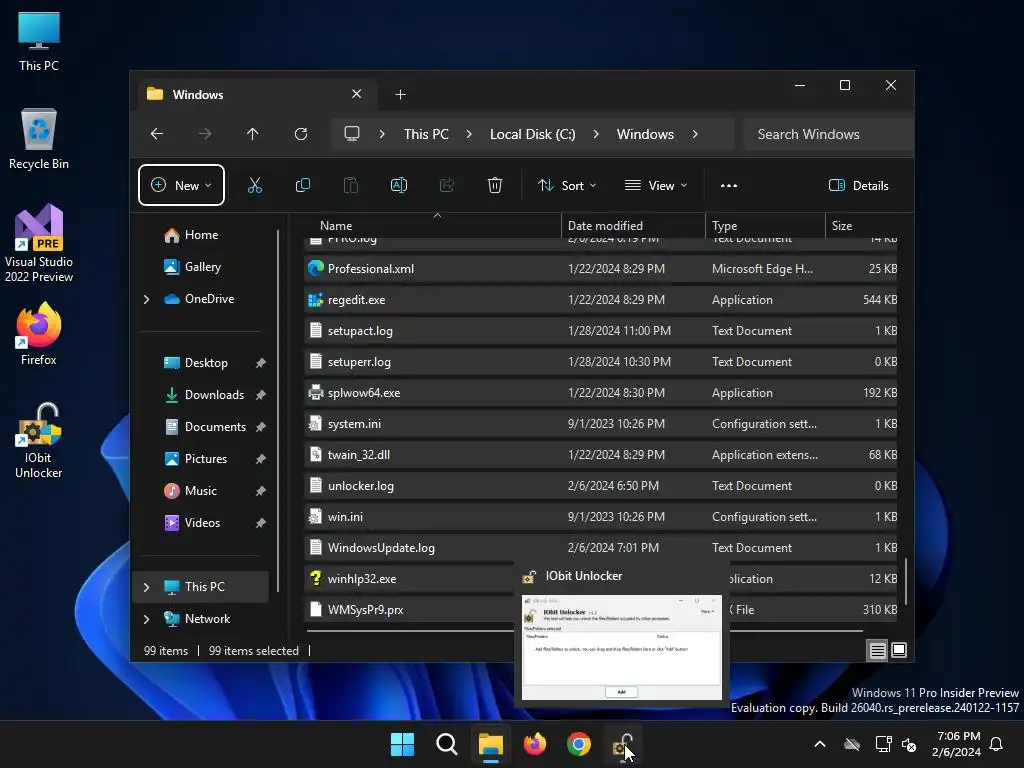
Task: Open the Sort dropdown menu
Action: coord(566,185)
